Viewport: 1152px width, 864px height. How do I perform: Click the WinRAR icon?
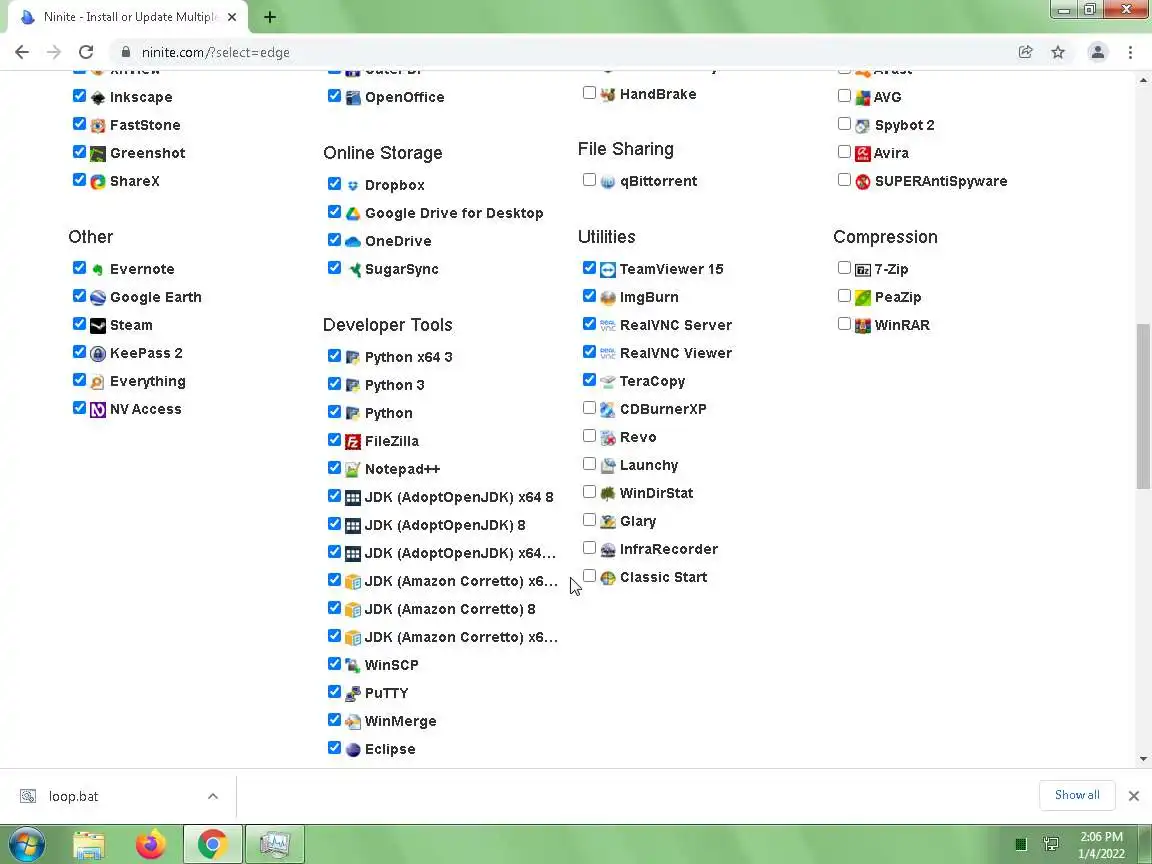[863, 325]
